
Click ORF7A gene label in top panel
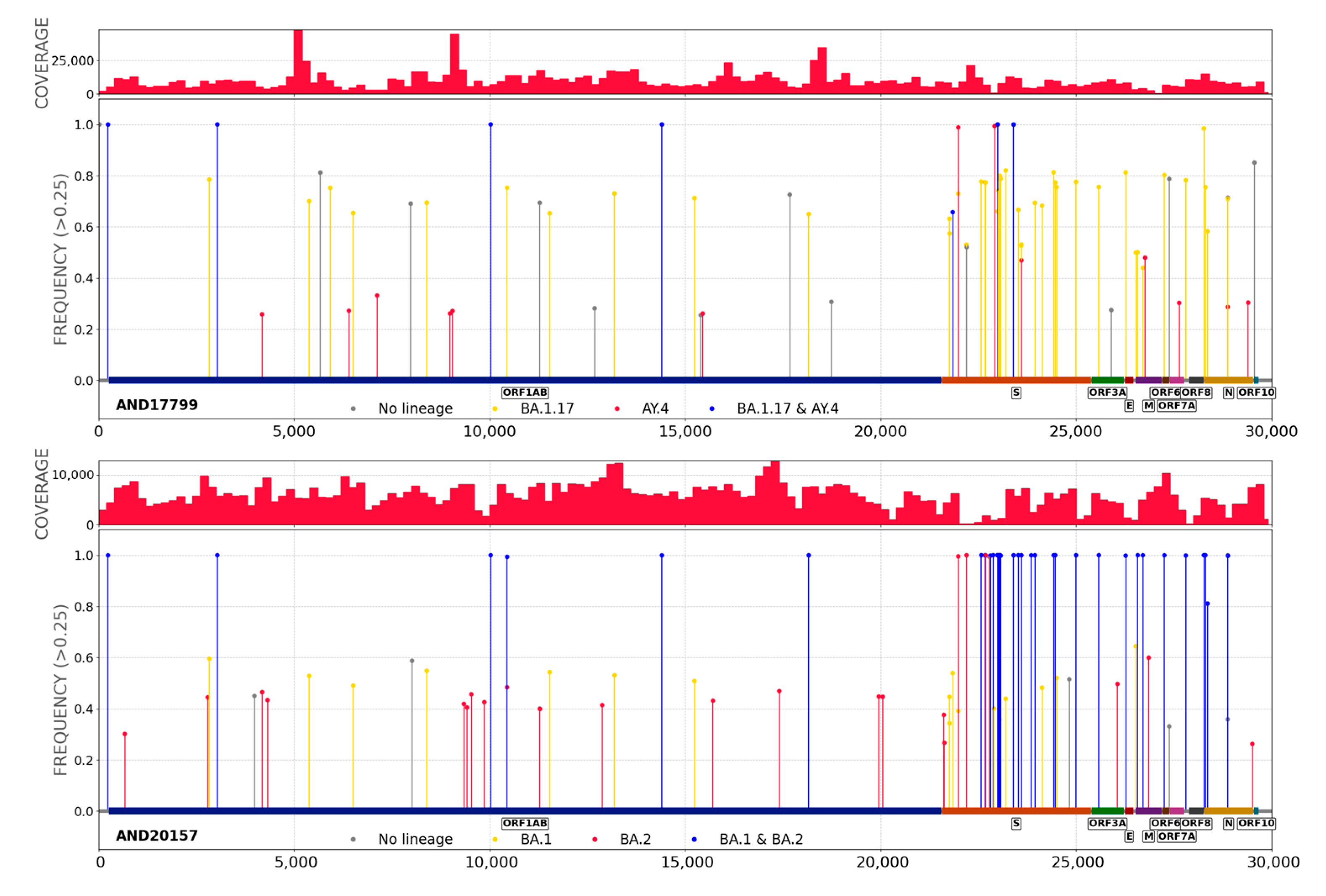[1176, 406]
